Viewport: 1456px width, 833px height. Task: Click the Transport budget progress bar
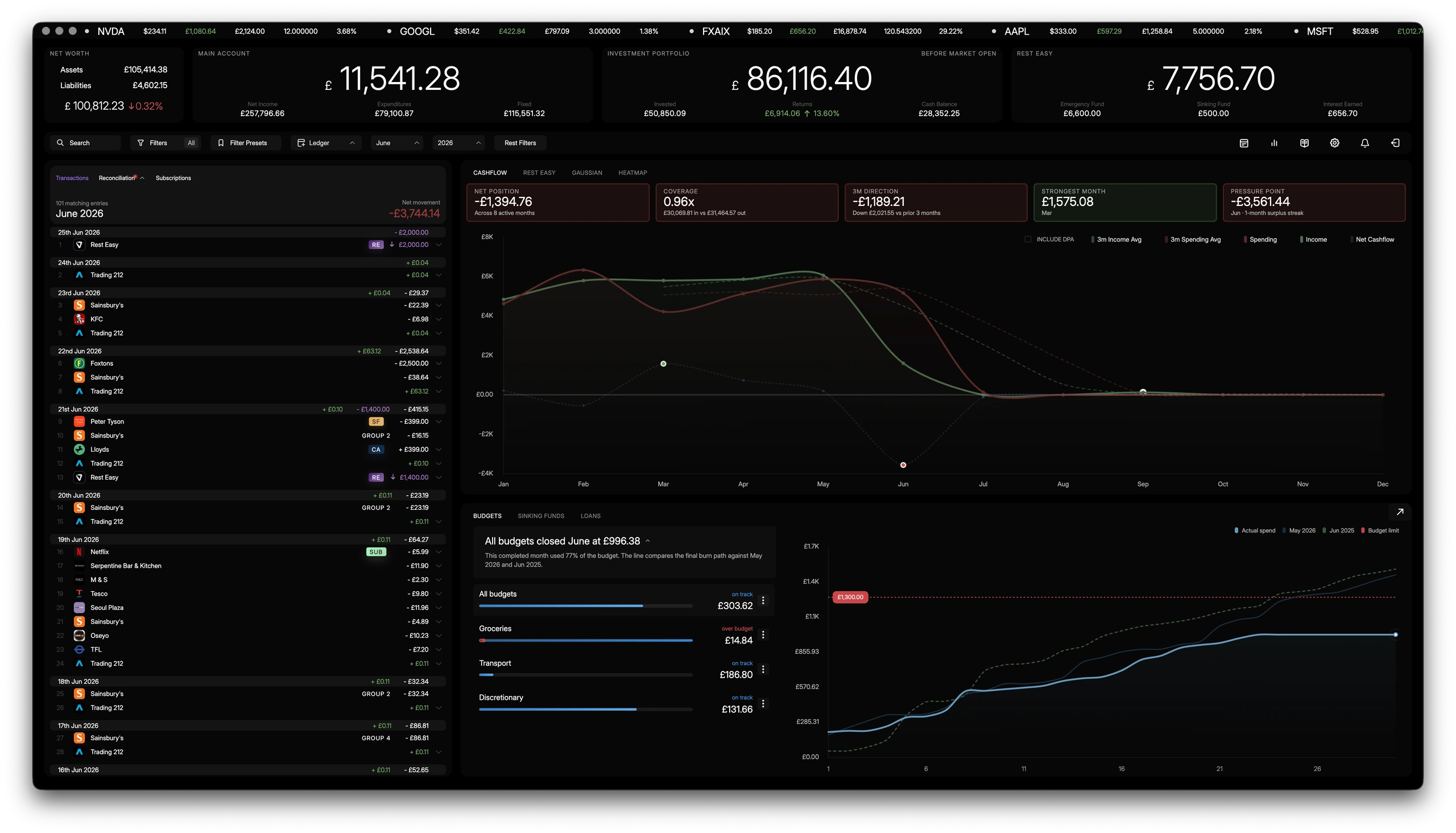pyautogui.click(x=586, y=675)
